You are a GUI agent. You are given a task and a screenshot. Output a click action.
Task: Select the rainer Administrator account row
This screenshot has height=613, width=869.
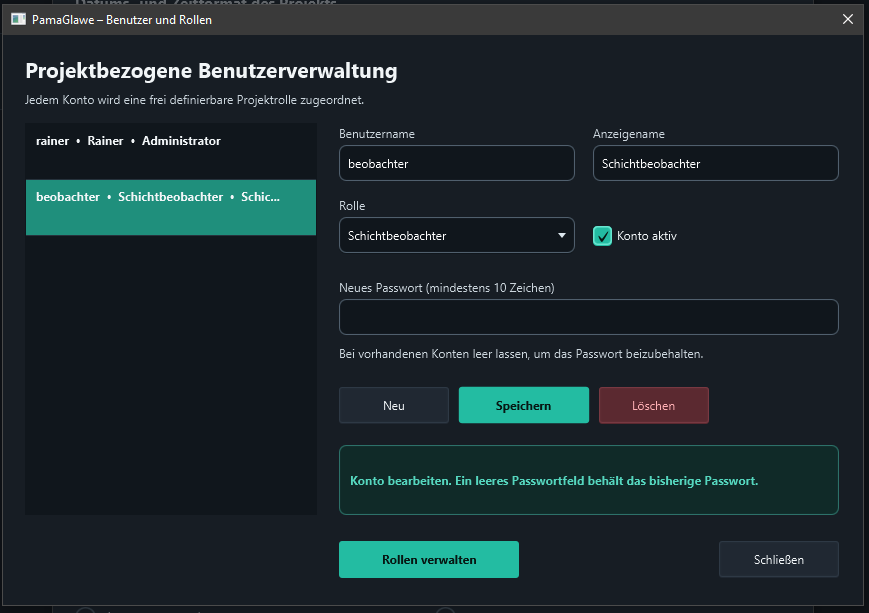click(x=171, y=151)
